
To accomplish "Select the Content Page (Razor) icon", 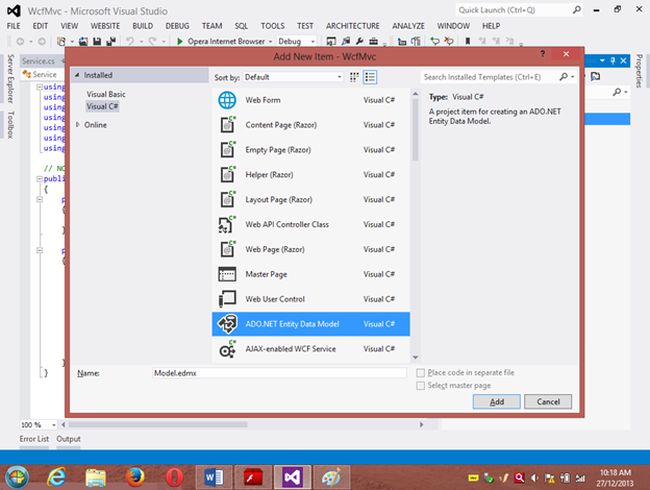I will (227, 124).
